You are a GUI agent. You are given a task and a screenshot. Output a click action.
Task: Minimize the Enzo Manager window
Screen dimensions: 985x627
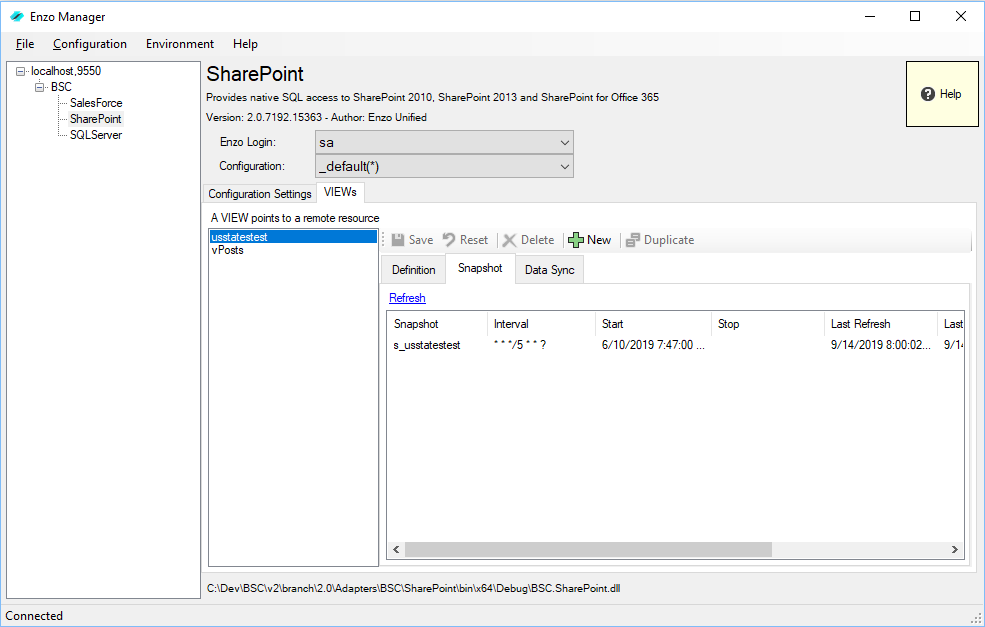tap(870, 16)
